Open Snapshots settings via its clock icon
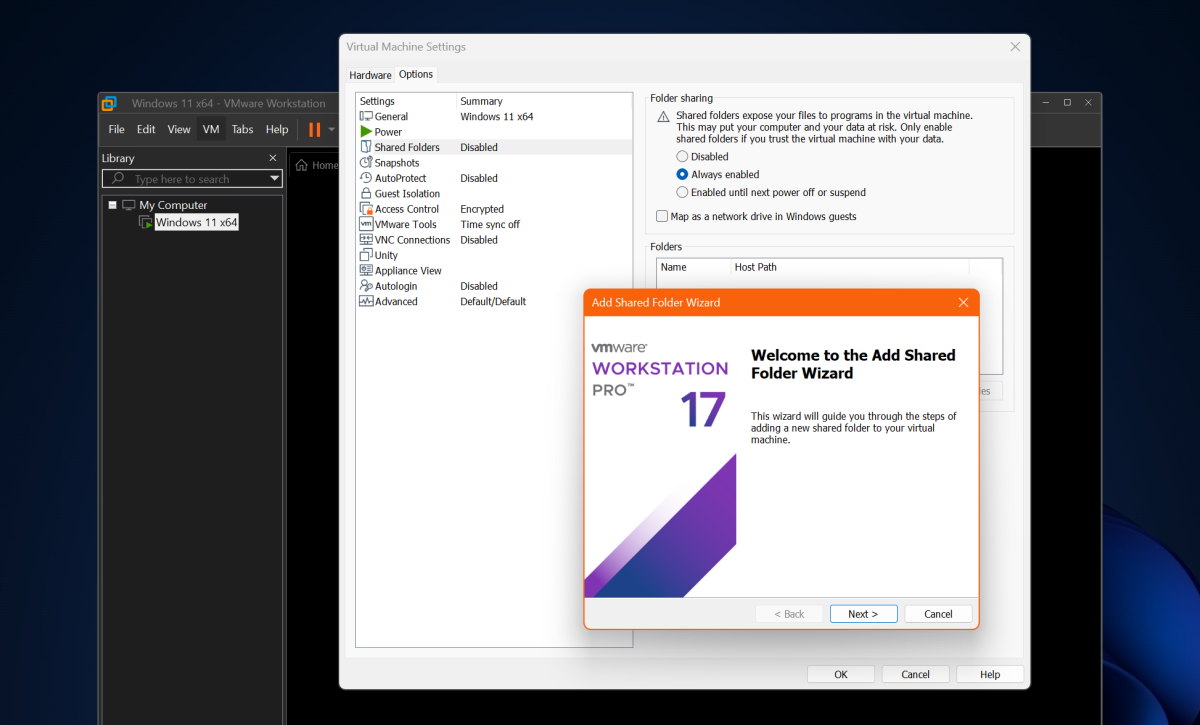 click(366, 162)
